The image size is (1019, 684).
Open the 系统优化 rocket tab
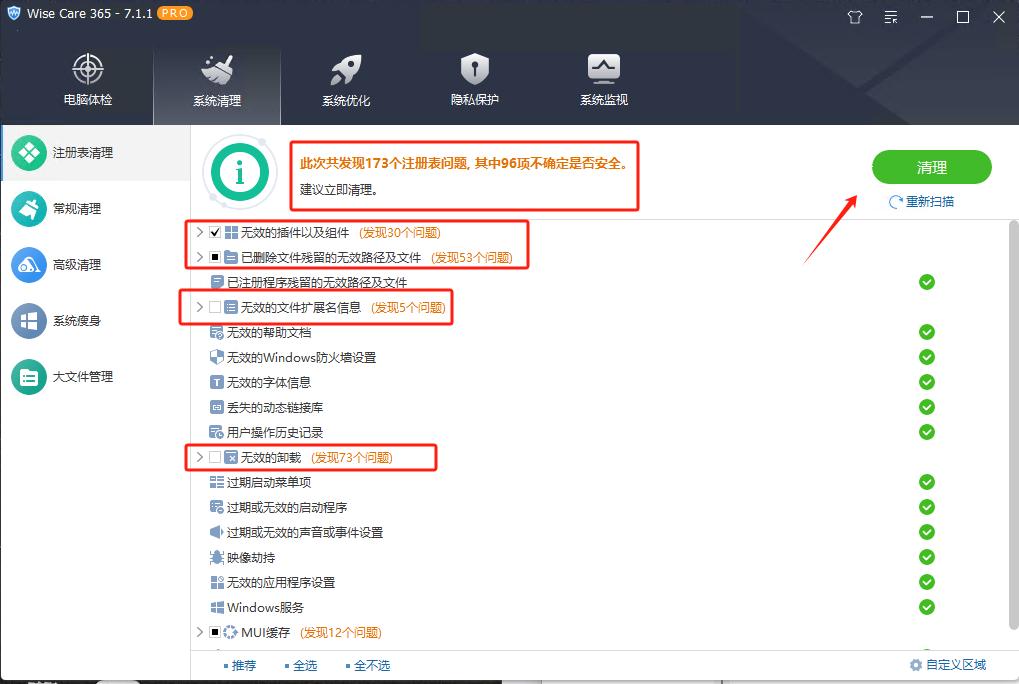tap(346, 81)
